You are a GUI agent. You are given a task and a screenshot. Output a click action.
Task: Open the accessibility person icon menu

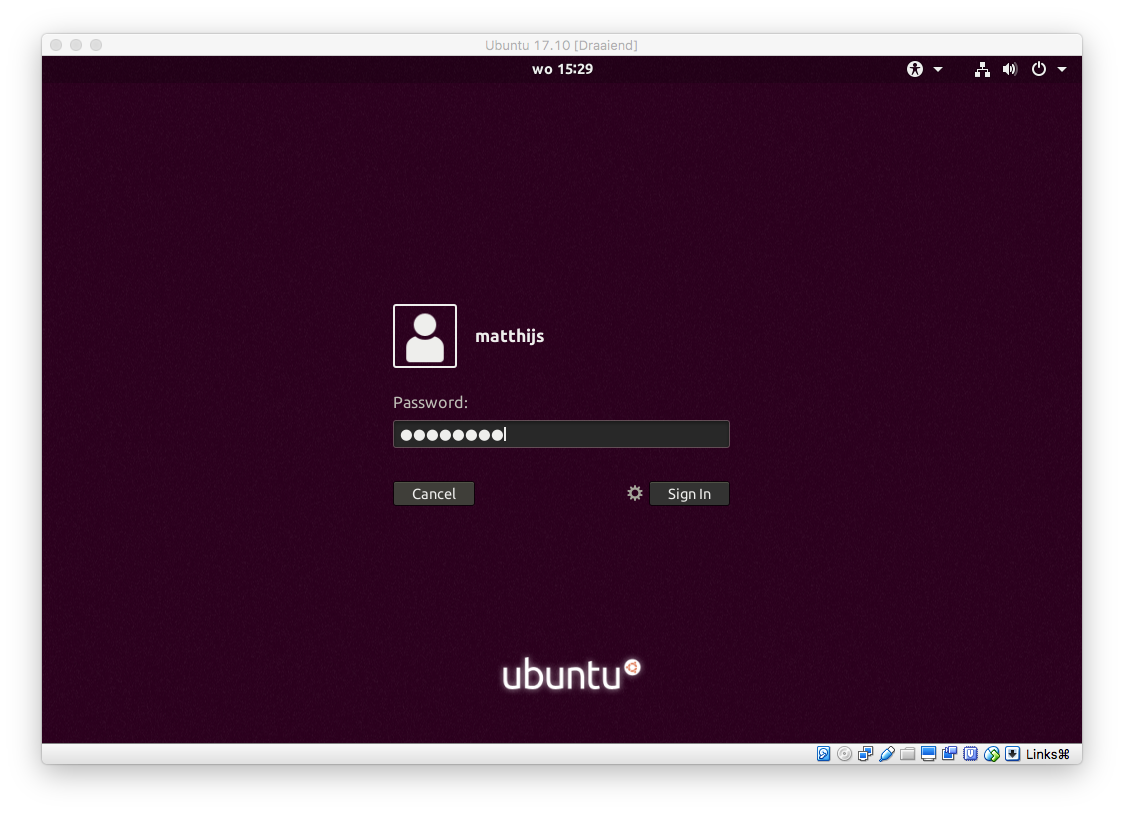pos(915,69)
